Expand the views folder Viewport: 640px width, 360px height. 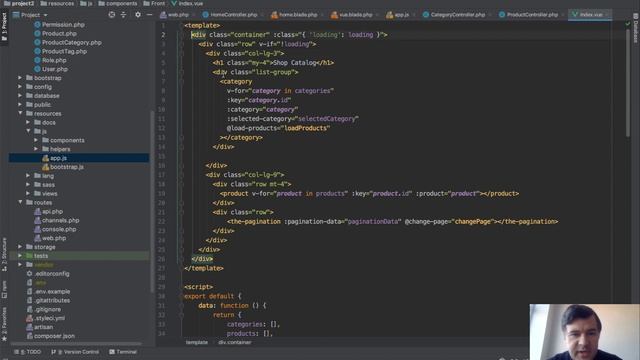click(x=28, y=193)
